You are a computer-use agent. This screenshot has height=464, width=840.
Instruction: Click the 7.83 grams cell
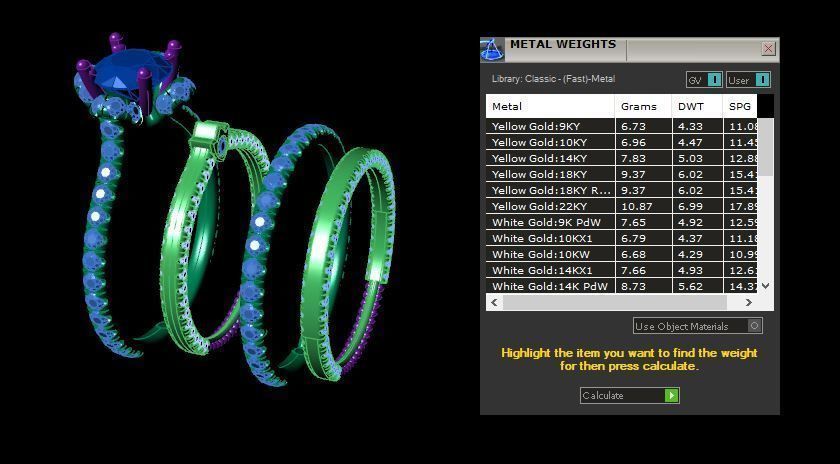point(643,158)
